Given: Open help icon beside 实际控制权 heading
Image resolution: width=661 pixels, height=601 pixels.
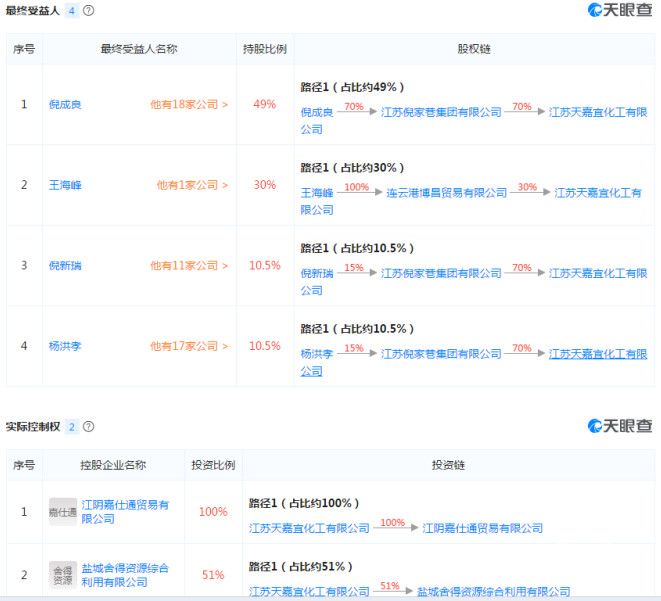Looking at the screenshot, I should pos(89,427).
